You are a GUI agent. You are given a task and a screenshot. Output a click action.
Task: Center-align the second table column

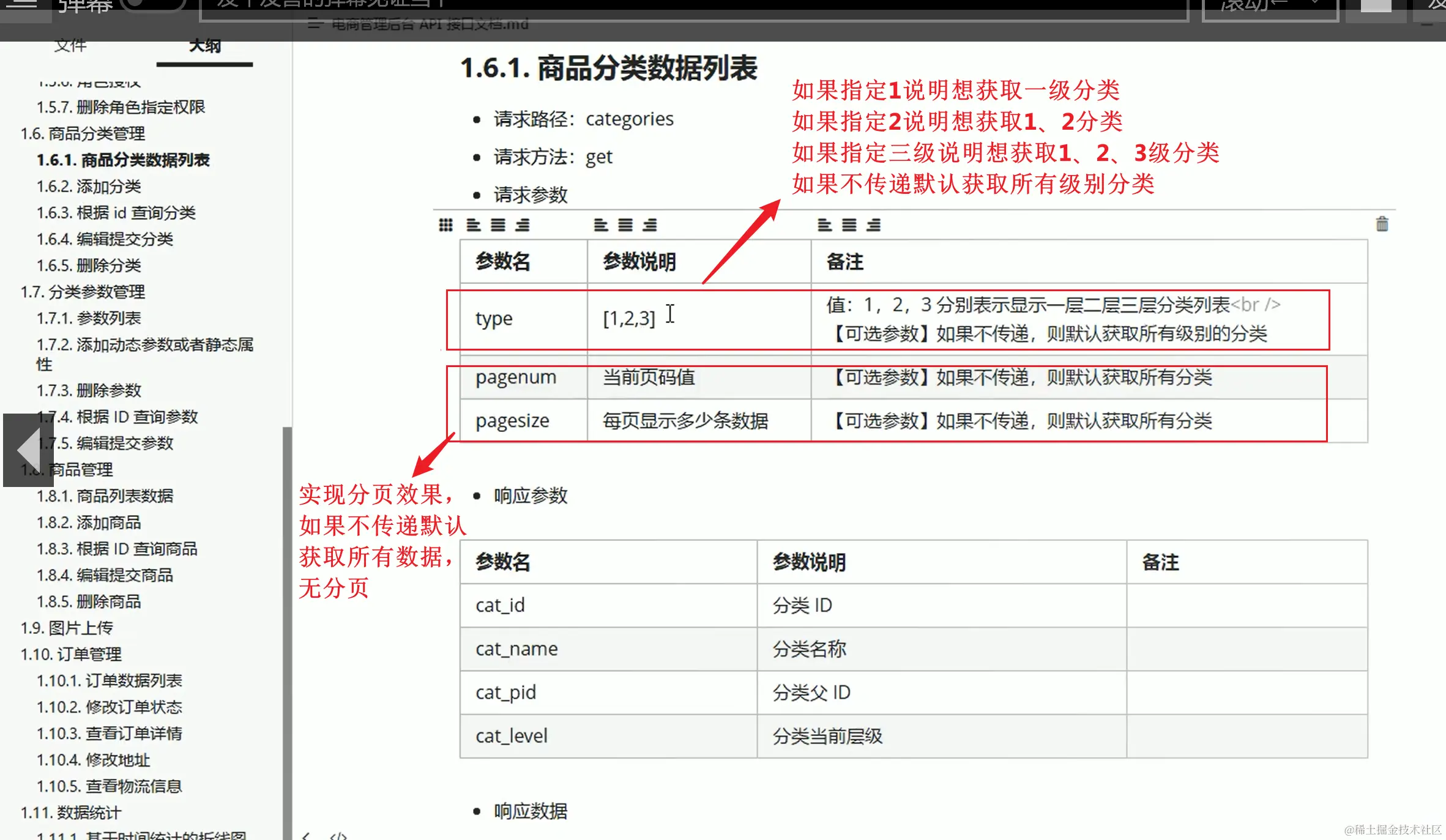[625, 225]
